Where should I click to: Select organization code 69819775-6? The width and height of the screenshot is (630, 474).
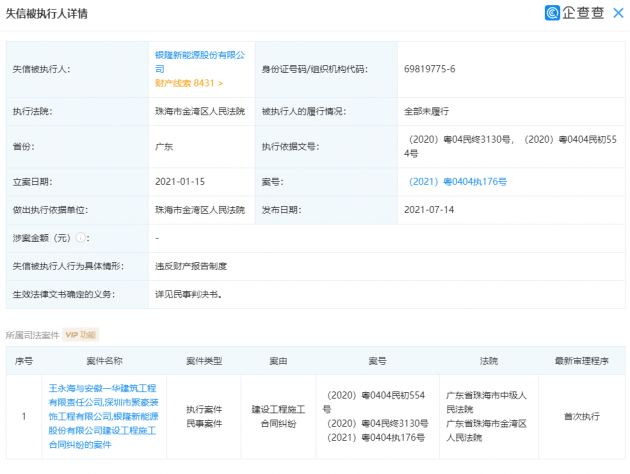click(430, 69)
